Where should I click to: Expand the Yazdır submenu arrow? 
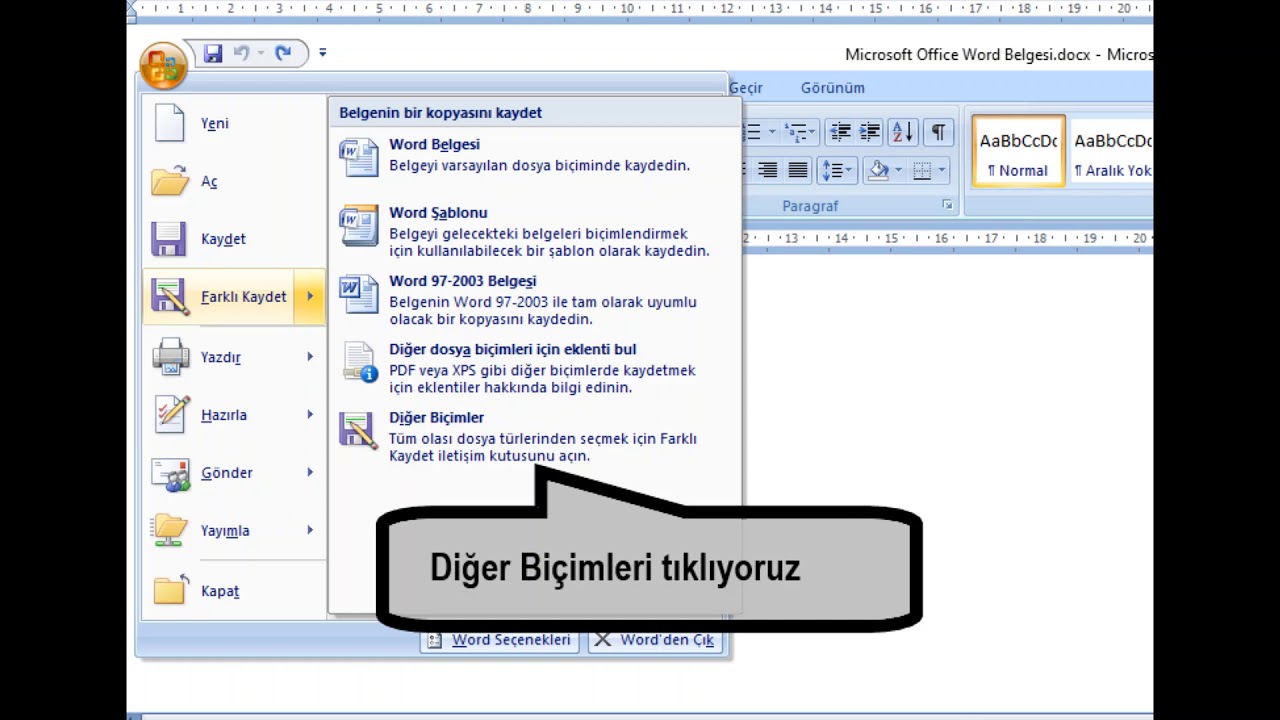click(x=310, y=357)
